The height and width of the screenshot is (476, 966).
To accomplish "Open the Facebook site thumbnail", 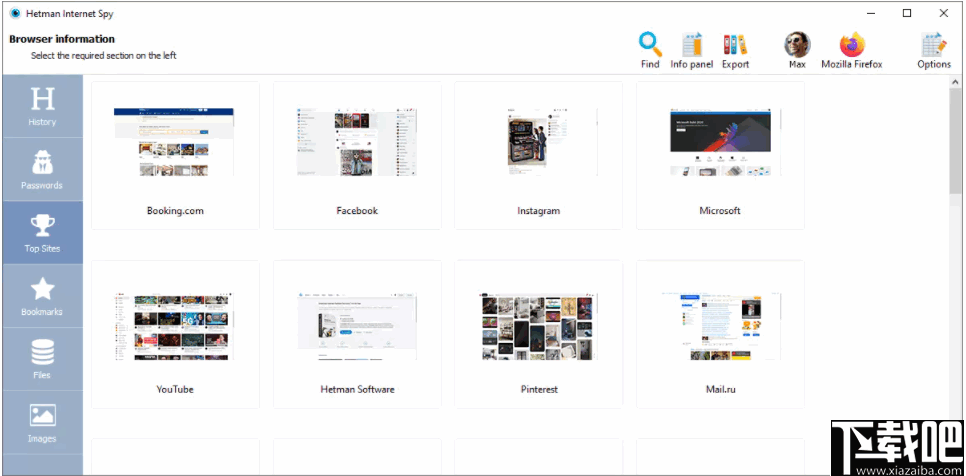I will pyautogui.click(x=357, y=142).
